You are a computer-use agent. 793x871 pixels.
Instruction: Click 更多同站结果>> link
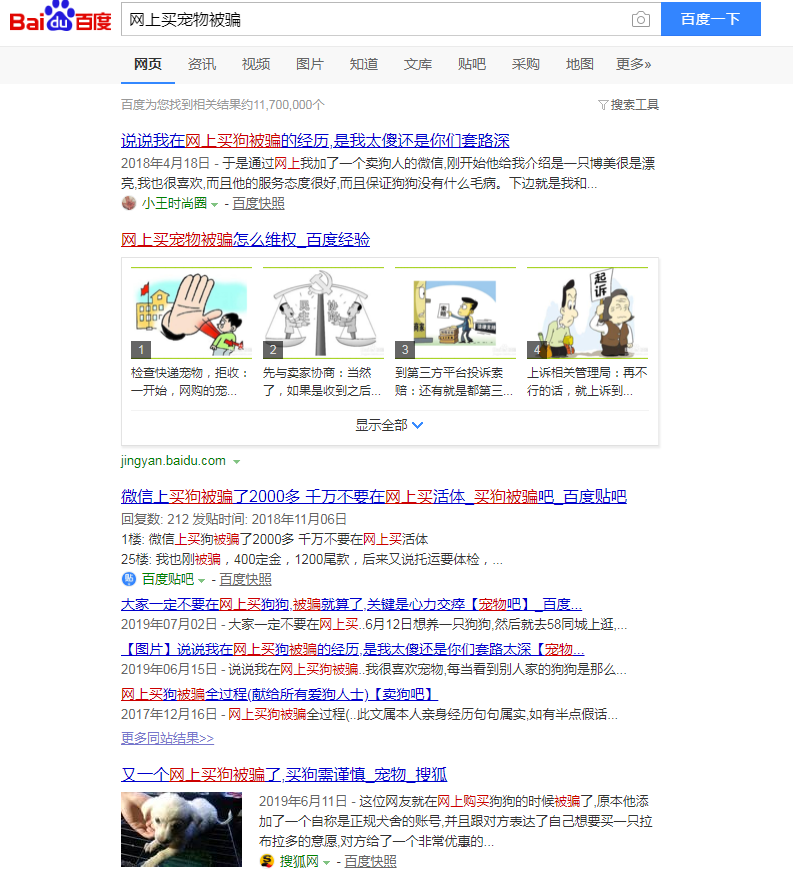click(x=167, y=738)
